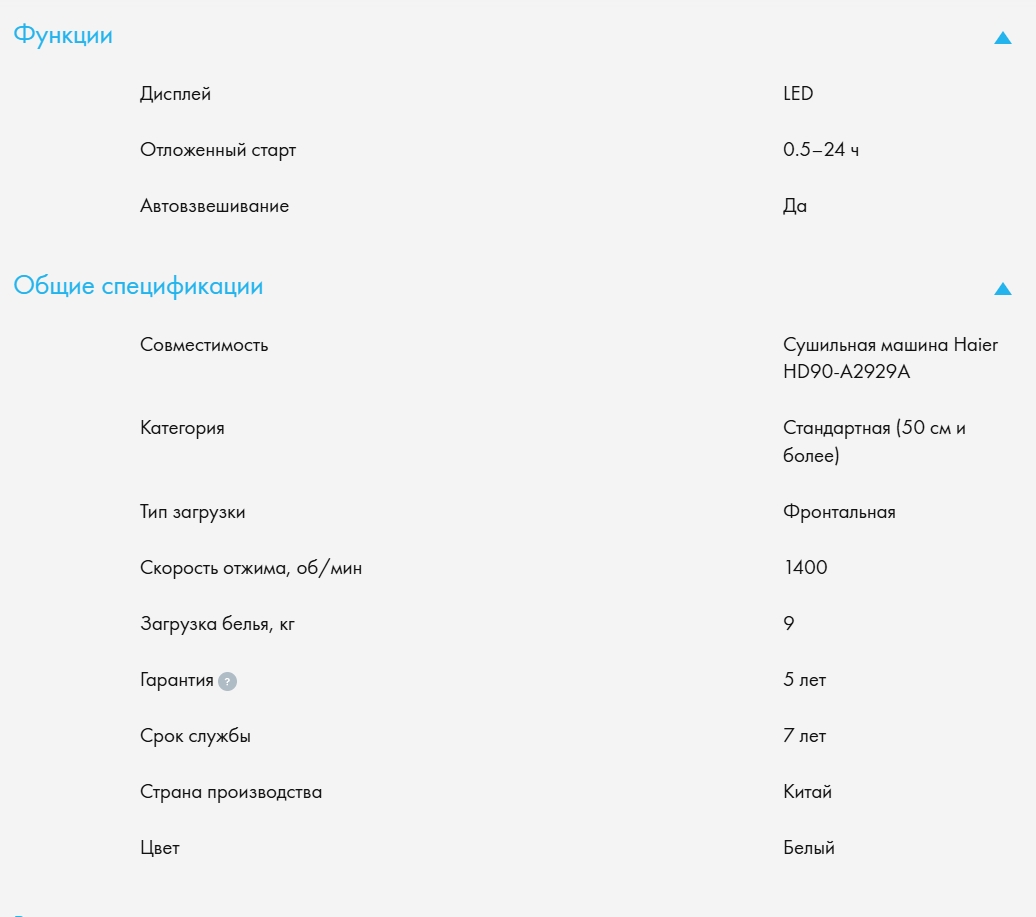Viewport: 1036px width, 917px height.
Task: Click the Гарантия label text
Action: pyautogui.click(x=177, y=680)
